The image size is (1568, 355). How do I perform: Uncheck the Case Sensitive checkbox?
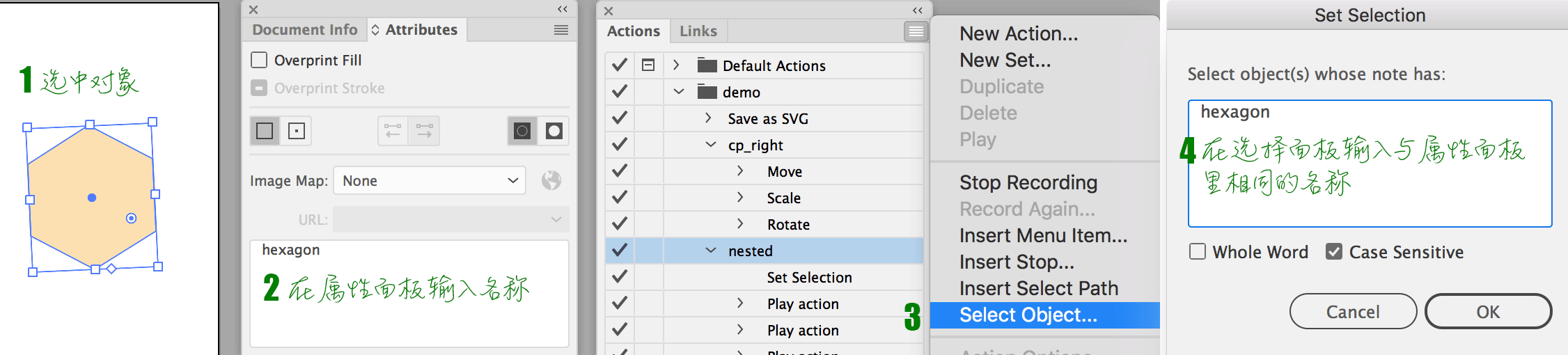point(1334,252)
